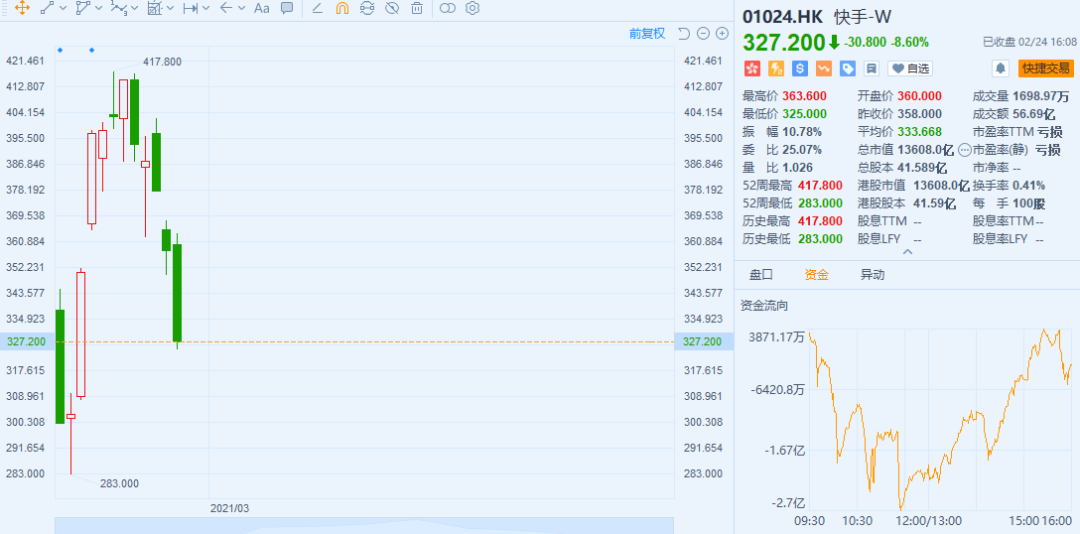Image resolution: width=1080 pixels, height=534 pixels.
Task: Select the polygon shape drawing tool
Action: 83,8
